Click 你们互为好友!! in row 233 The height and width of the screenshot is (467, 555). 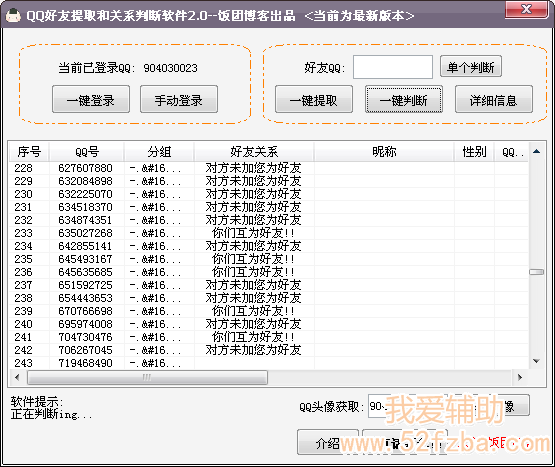(253, 233)
